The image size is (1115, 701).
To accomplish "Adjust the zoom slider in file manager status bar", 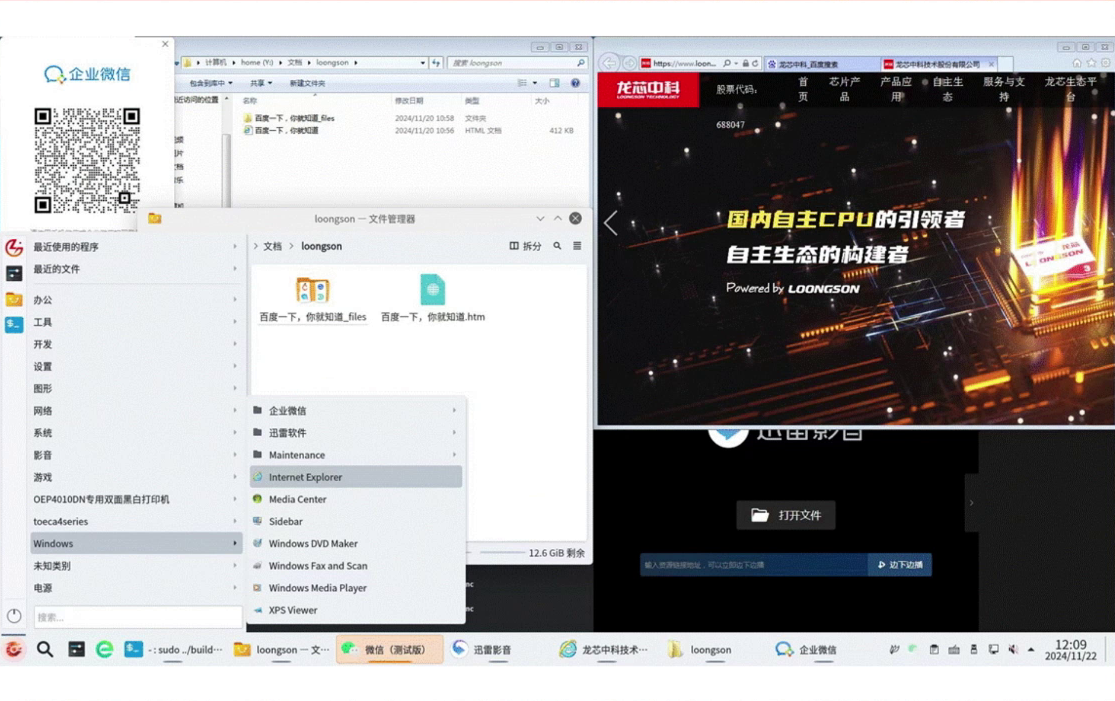I will click(x=502, y=552).
